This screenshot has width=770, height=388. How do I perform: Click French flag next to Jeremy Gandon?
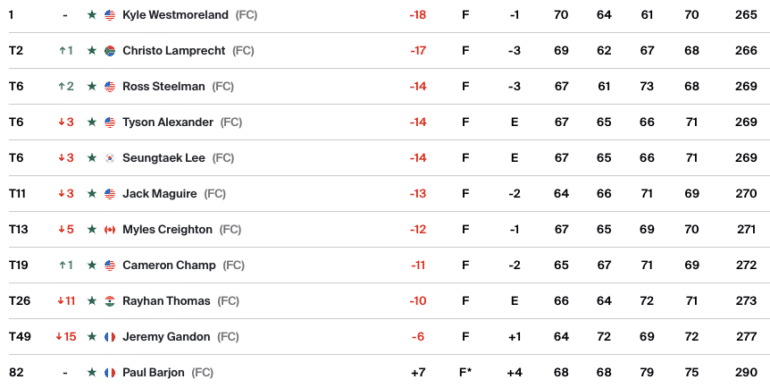[110, 336]
